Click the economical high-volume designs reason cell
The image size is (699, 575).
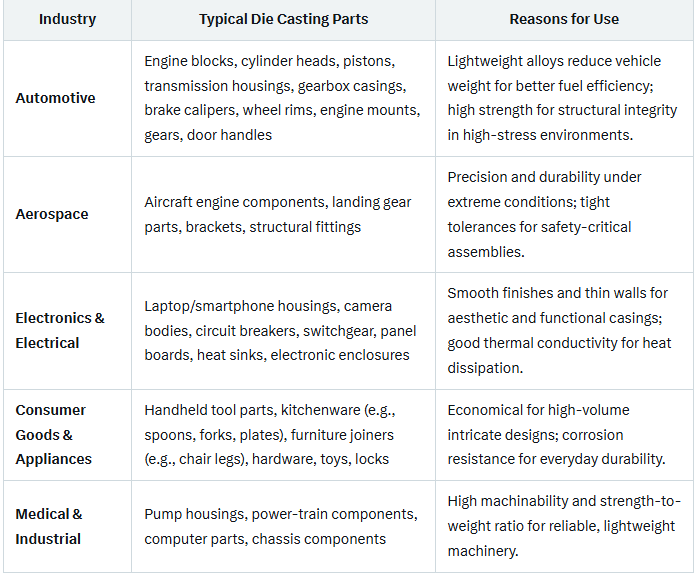pos(556,434)
